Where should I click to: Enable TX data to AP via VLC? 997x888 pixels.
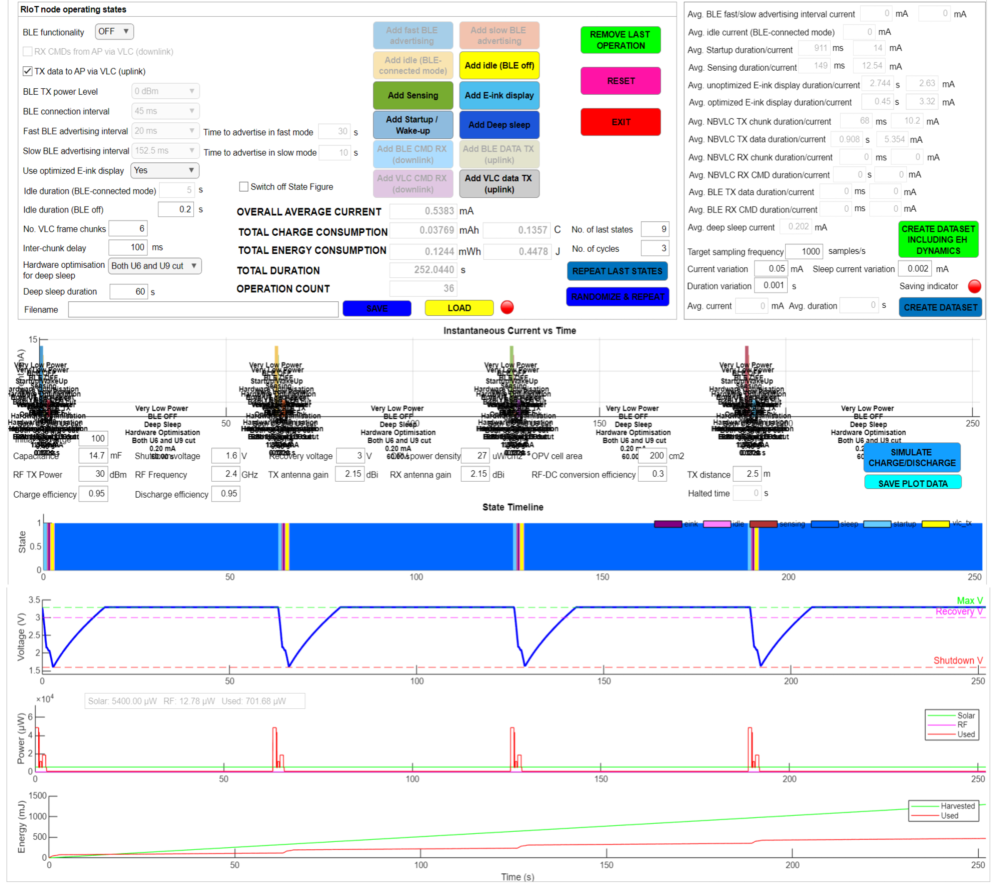pos(28,71)
